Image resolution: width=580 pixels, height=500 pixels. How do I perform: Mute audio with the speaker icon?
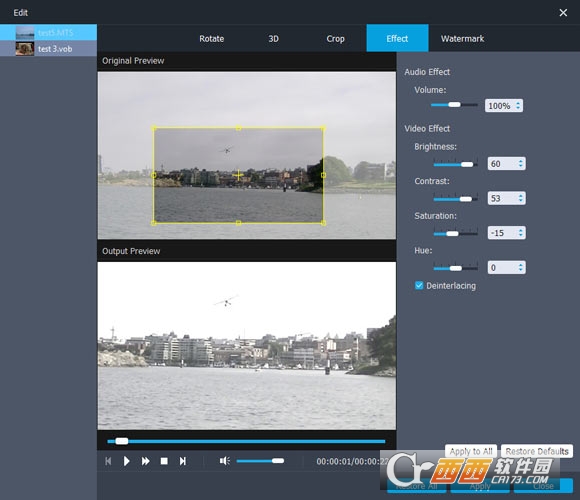[225, 461]
